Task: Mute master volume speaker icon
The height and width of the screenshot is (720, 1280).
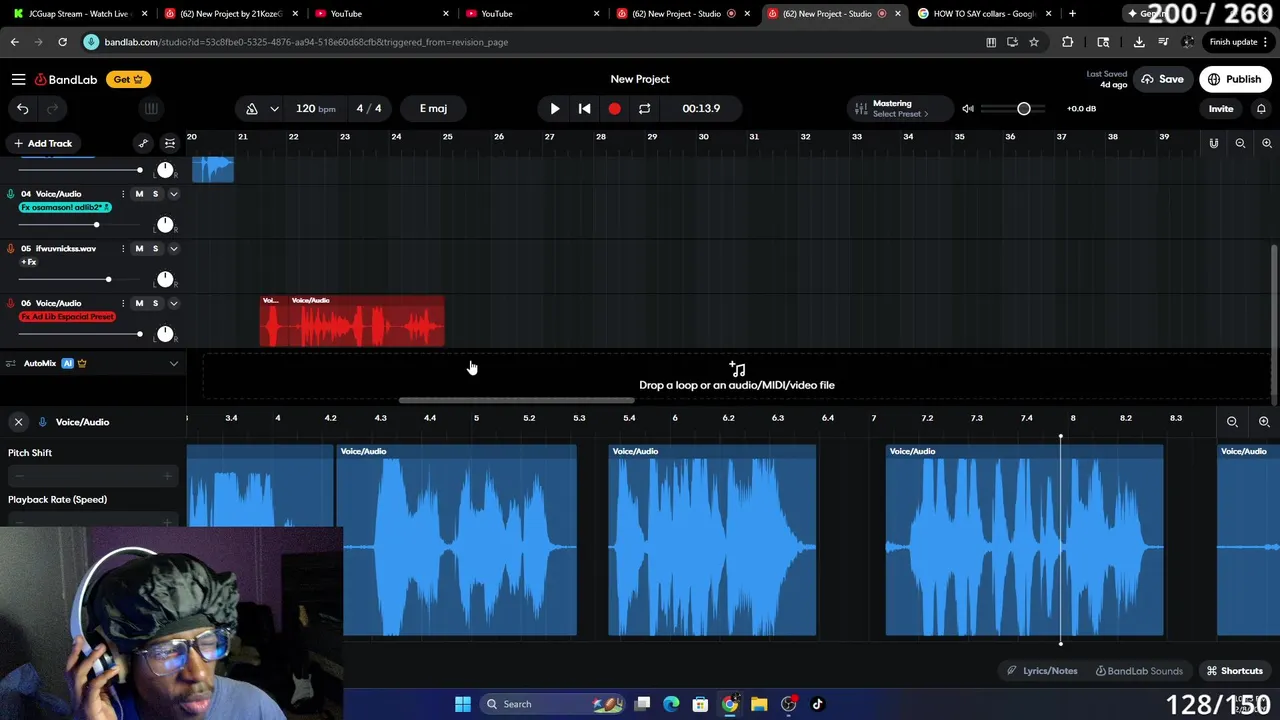Action: pos(968,108)
